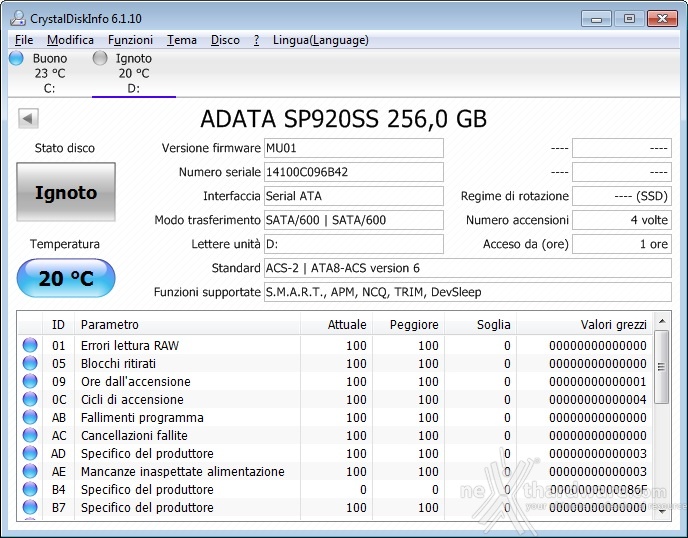Click the gray Ignoto status circle

[x=100, y=58]
